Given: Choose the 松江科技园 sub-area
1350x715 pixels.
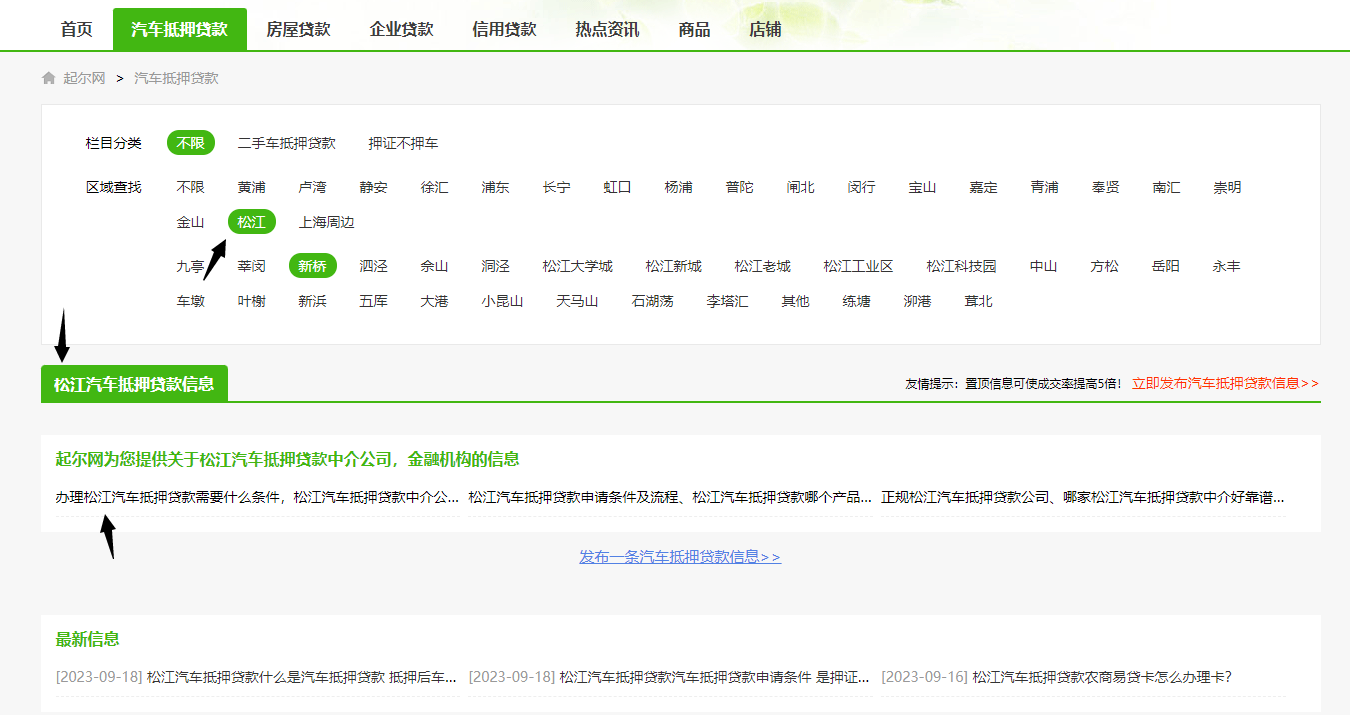Looking at the screenshot, I should [x=962, y=266].
